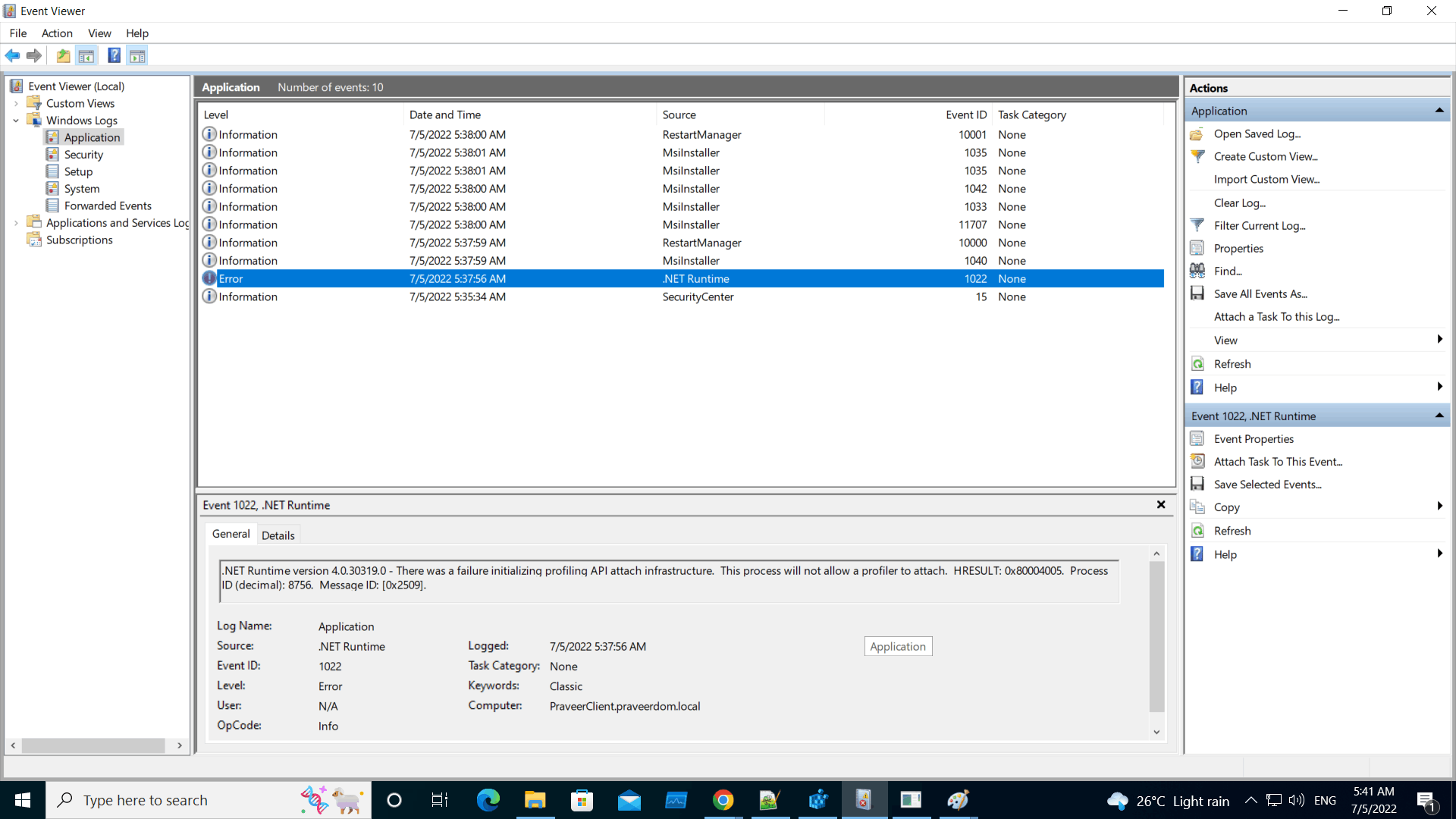Open Google Chrome from the taskbar
Image resolution: width=1456 pixels, height=819 pixels.
(x=723, y=800)
